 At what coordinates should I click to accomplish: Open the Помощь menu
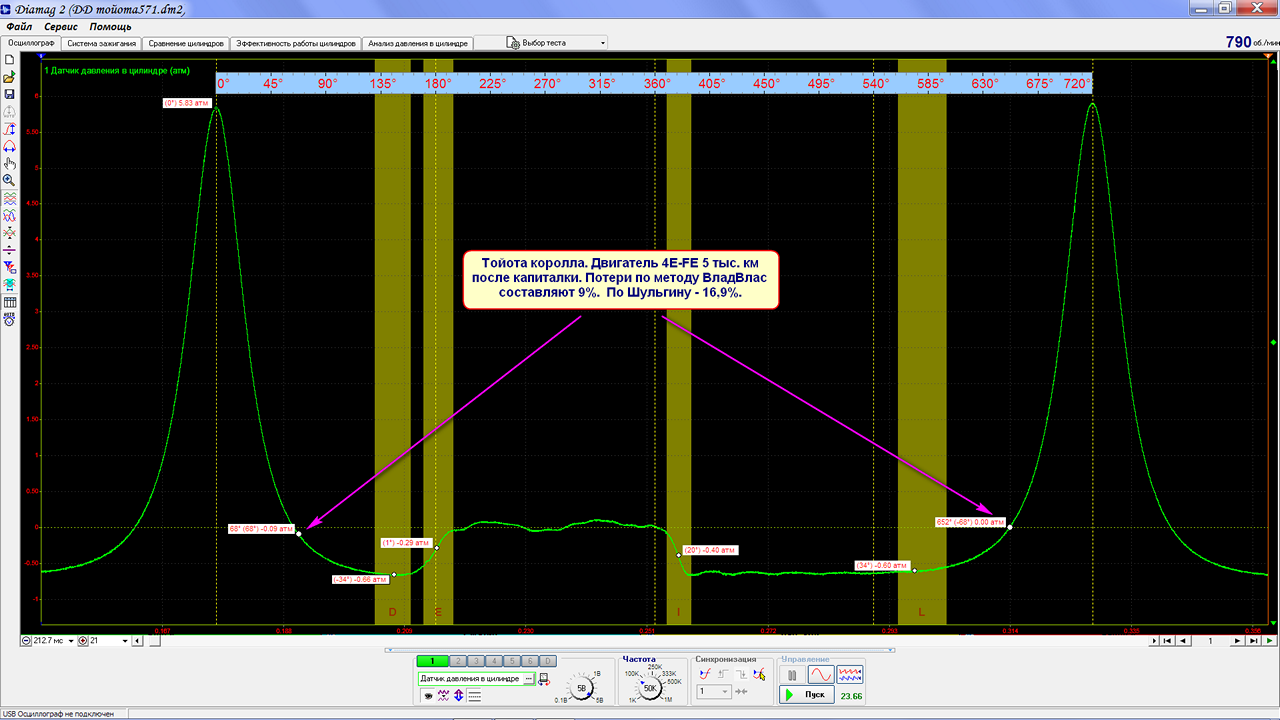point(110,27)
